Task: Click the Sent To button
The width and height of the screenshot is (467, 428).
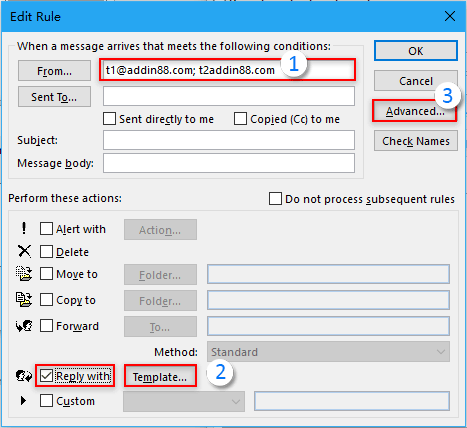Action: pyautogui.click(x=54, y=97)
